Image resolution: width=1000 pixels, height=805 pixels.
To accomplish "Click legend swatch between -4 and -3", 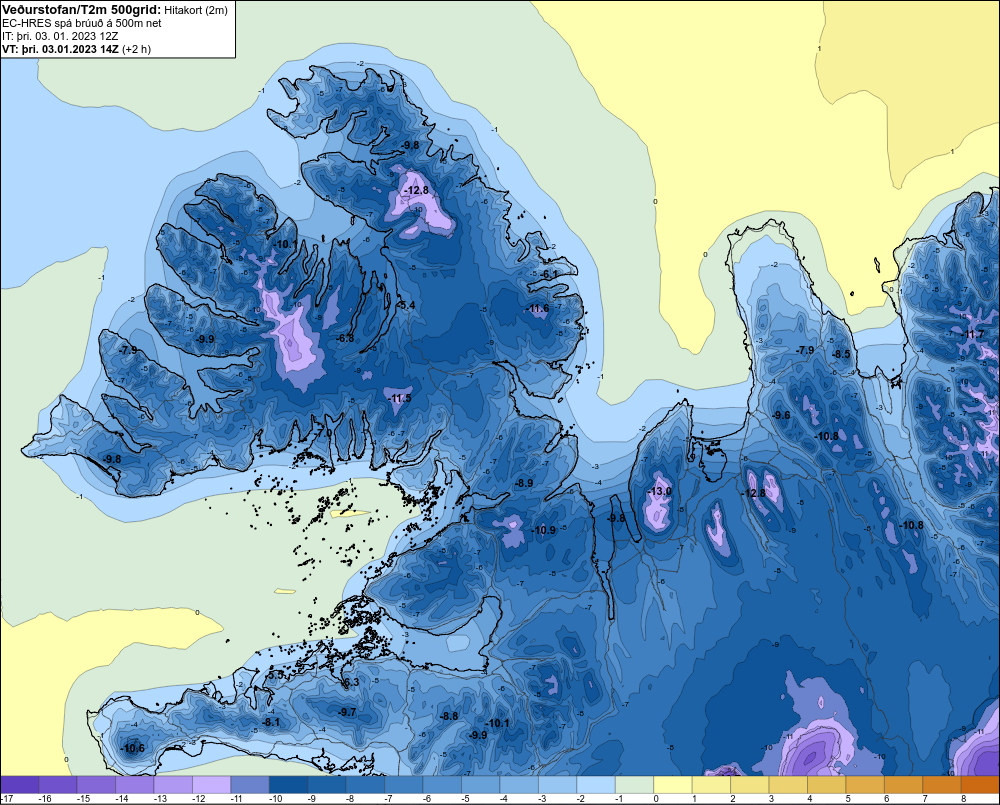I will coord(519,784).
